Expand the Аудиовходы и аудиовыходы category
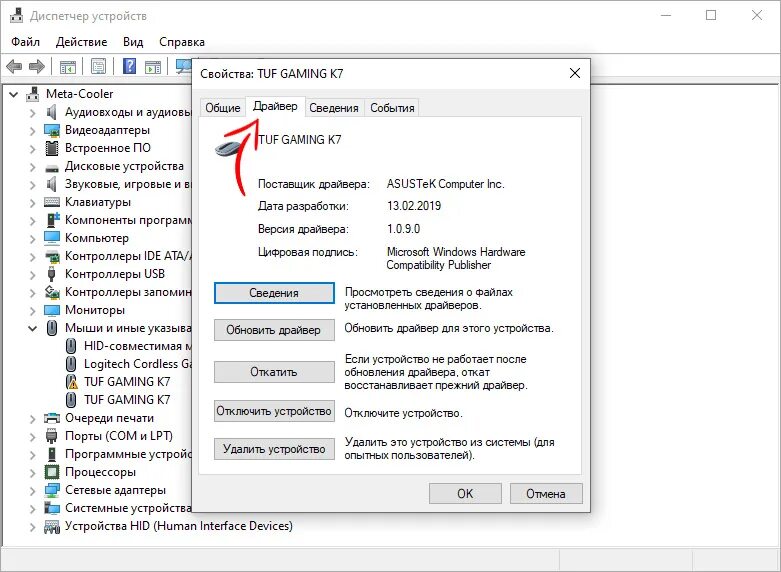 33,113
